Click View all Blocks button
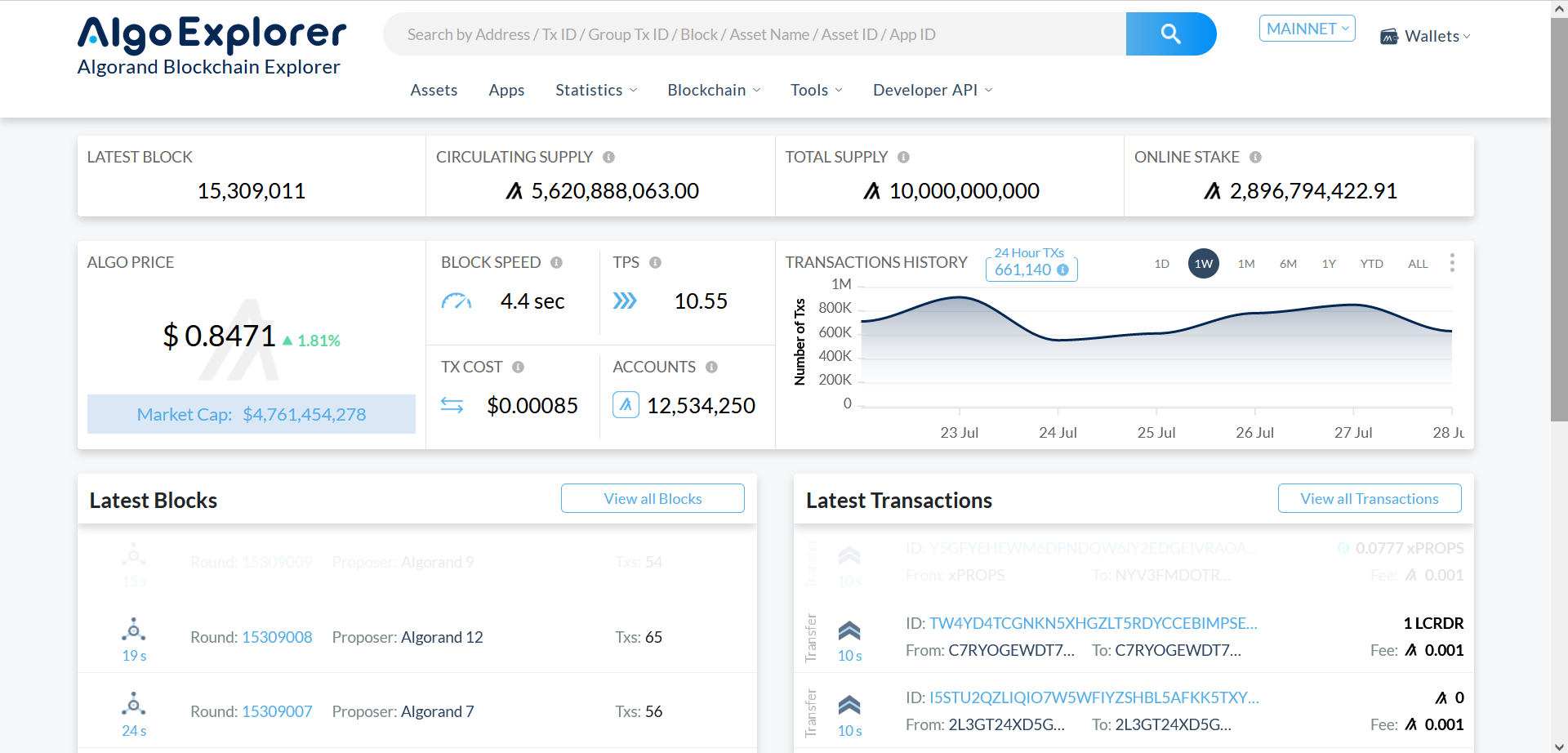The height and width of the screenshot is (753, 1568). [x=653, y=498]
